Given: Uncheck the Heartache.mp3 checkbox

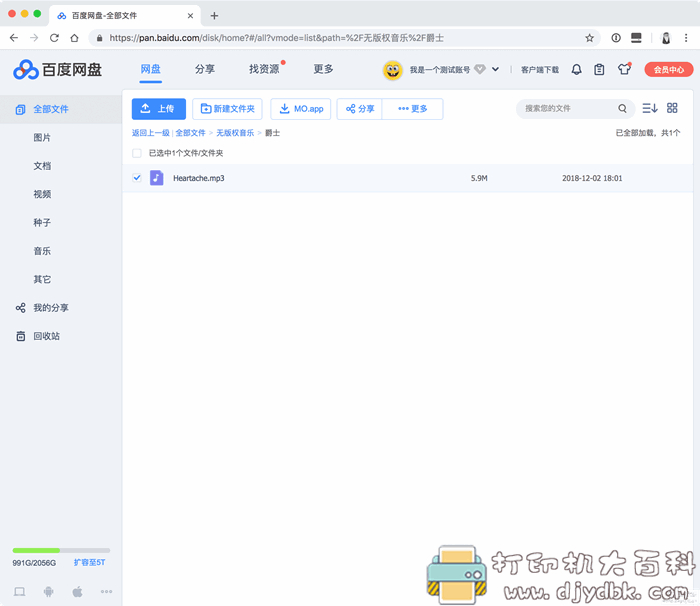Looking at the screenshot, I should coord(137,178).
